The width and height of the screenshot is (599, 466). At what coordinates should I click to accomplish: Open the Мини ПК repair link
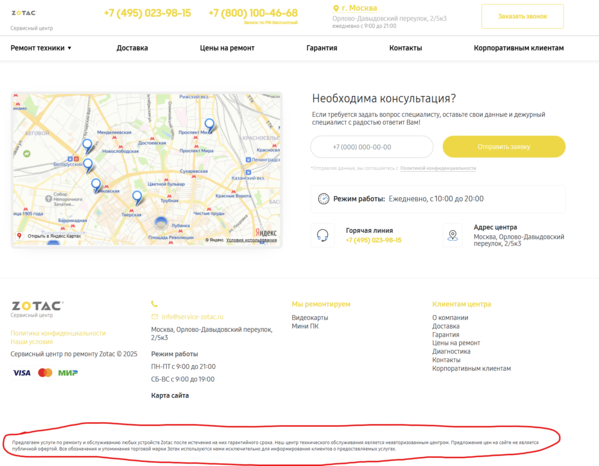[305, 326]
